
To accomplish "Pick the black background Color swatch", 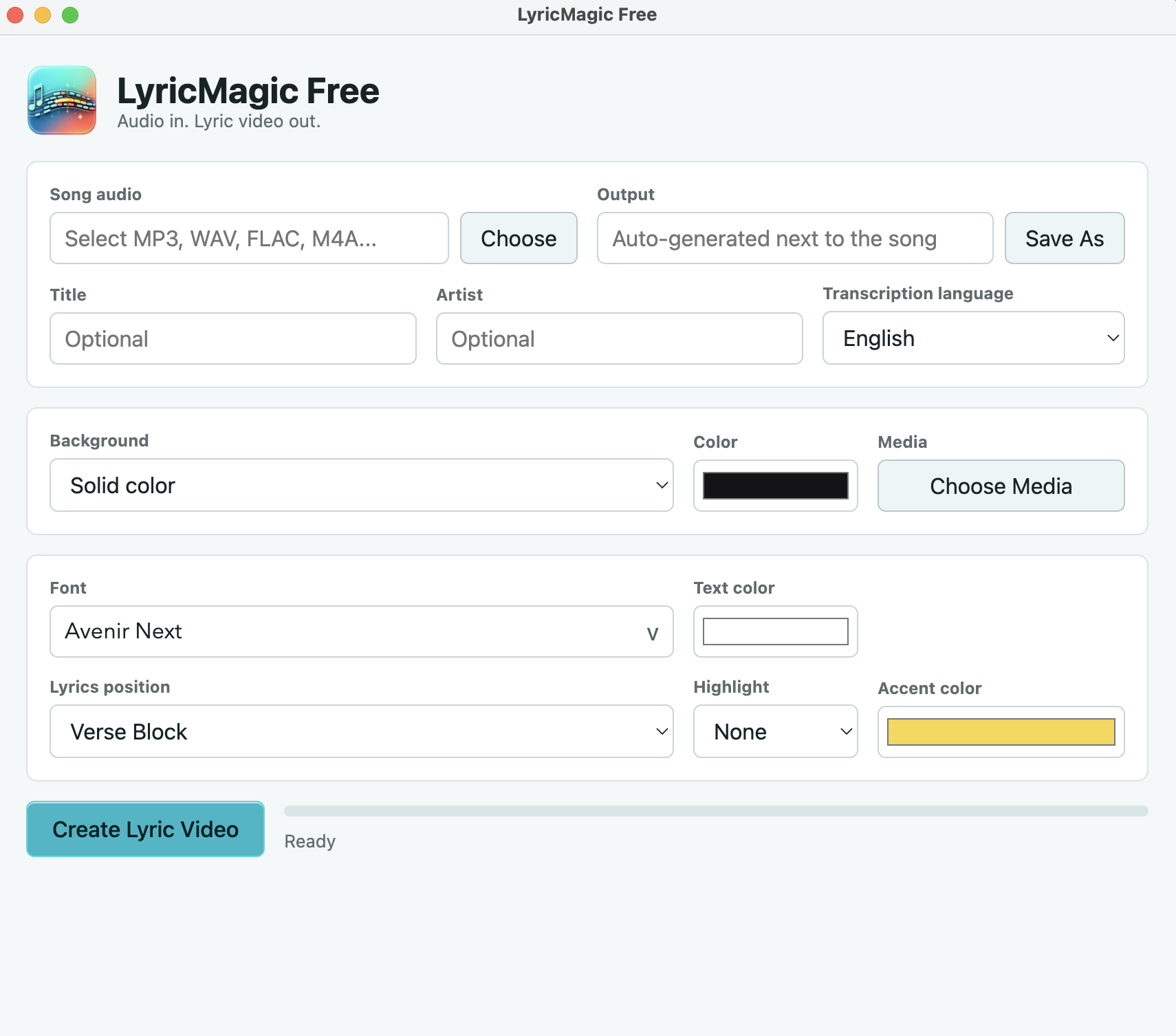I will 776,486.
